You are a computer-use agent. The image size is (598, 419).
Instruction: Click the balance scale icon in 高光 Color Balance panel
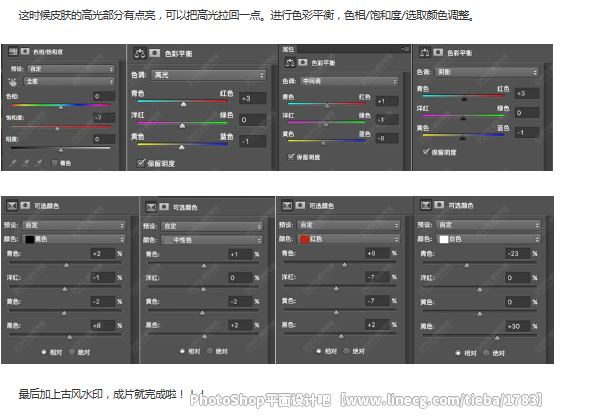point(140,53)
